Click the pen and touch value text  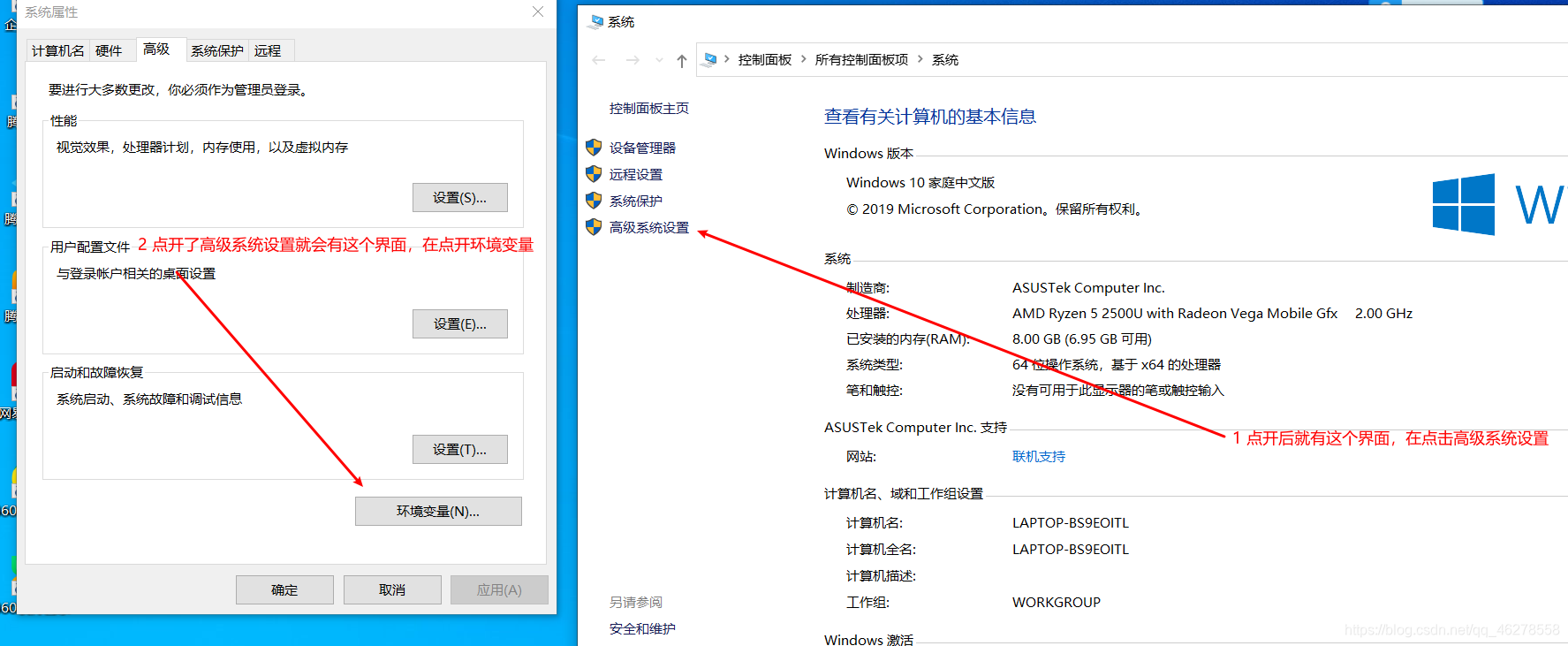tap(1118, 391)
